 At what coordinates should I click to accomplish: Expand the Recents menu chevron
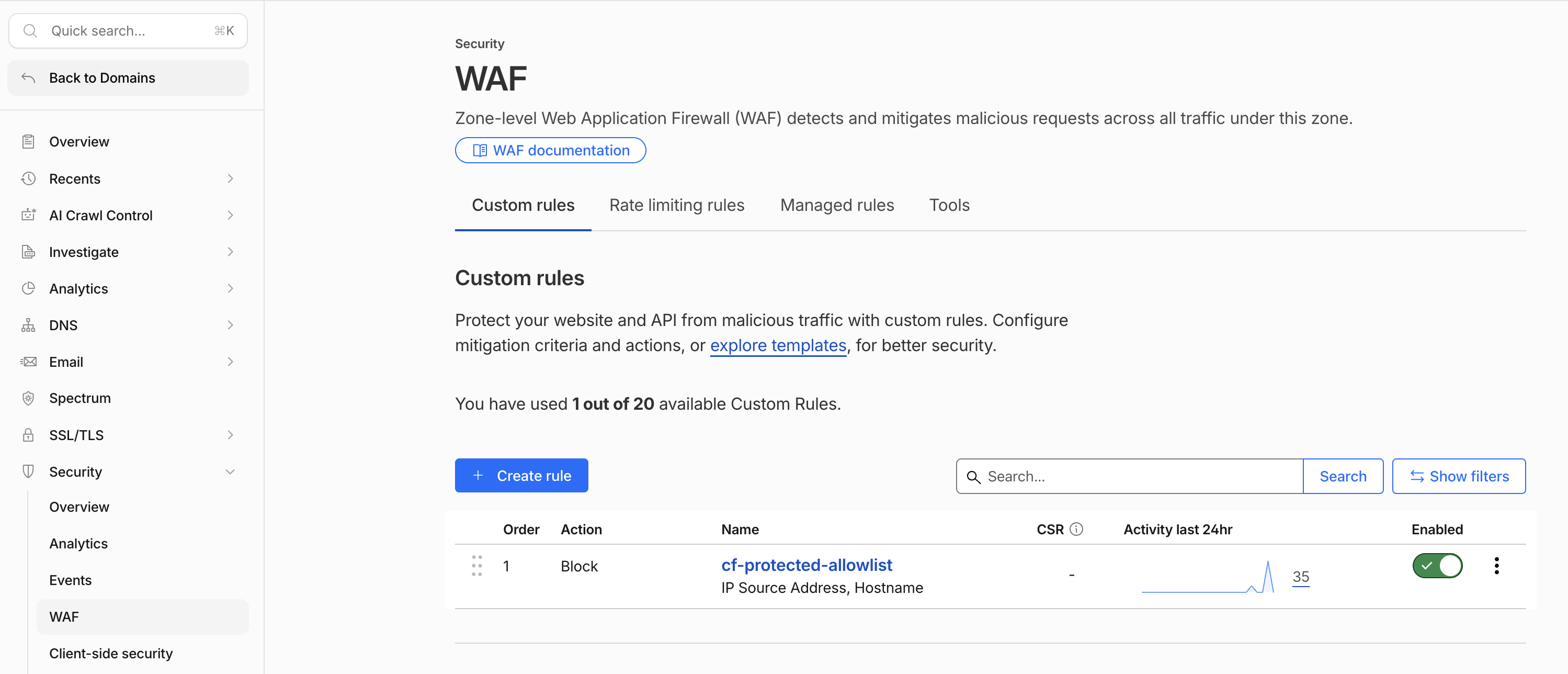click(230, 178)
